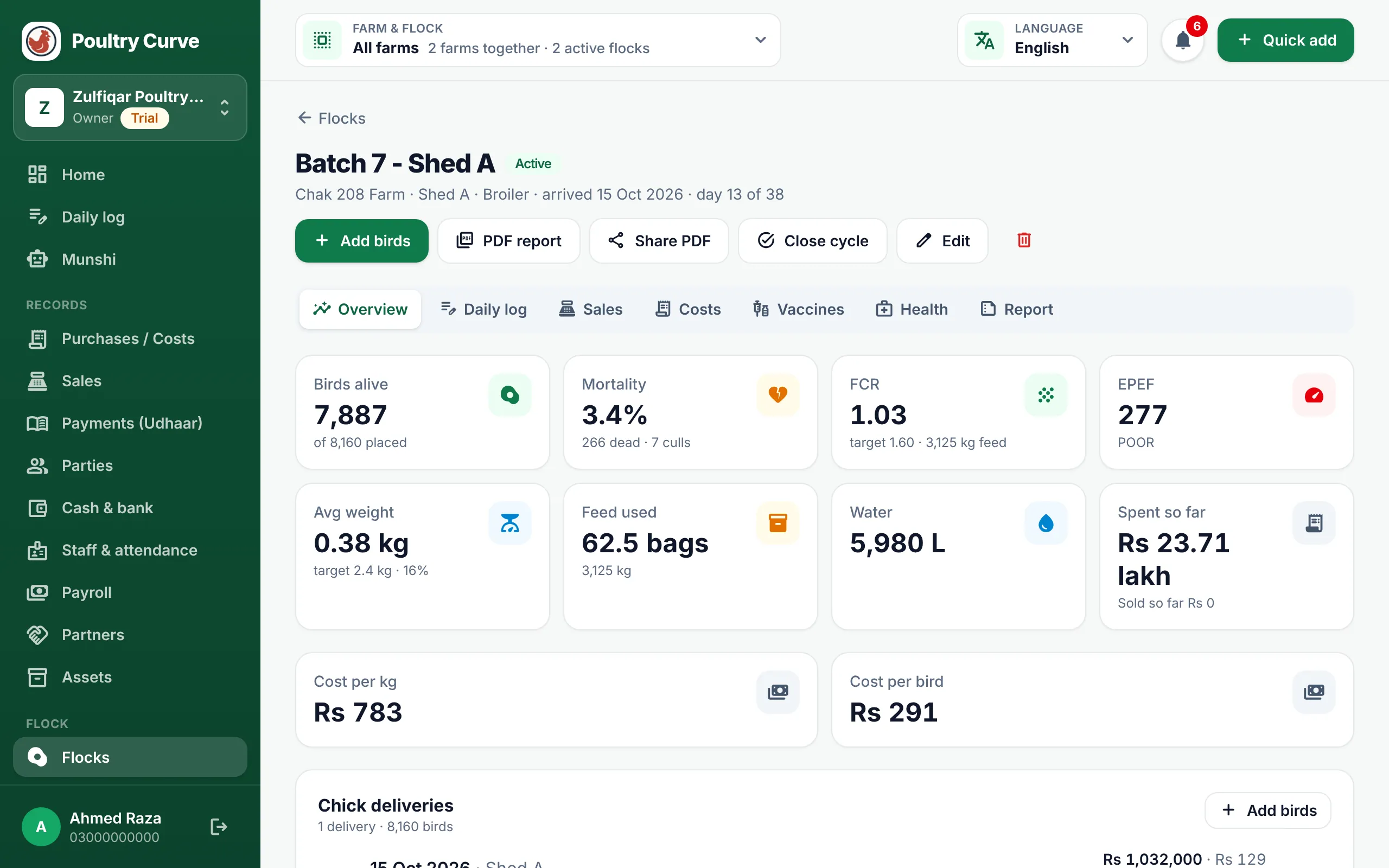
Task: Expand the Farm & Flock selector
Action: point(538,40)
